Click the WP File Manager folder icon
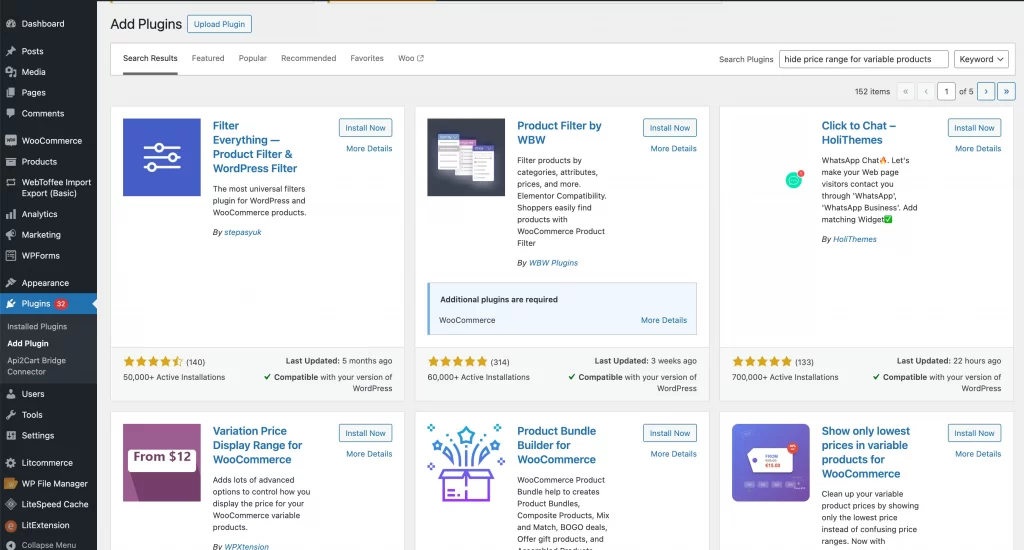Screen dimensions: 1024x550 (x=10, y=483)
